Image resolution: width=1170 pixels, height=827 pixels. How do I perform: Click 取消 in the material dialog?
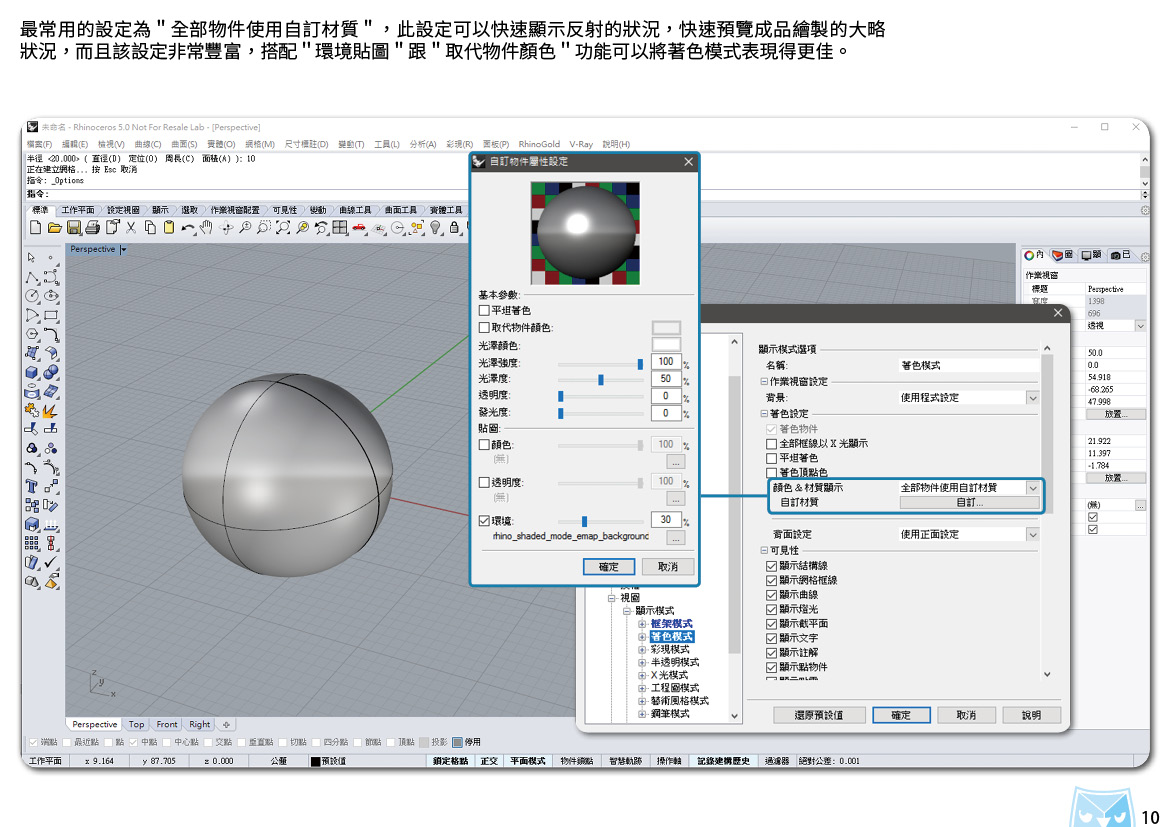point(668,567)
